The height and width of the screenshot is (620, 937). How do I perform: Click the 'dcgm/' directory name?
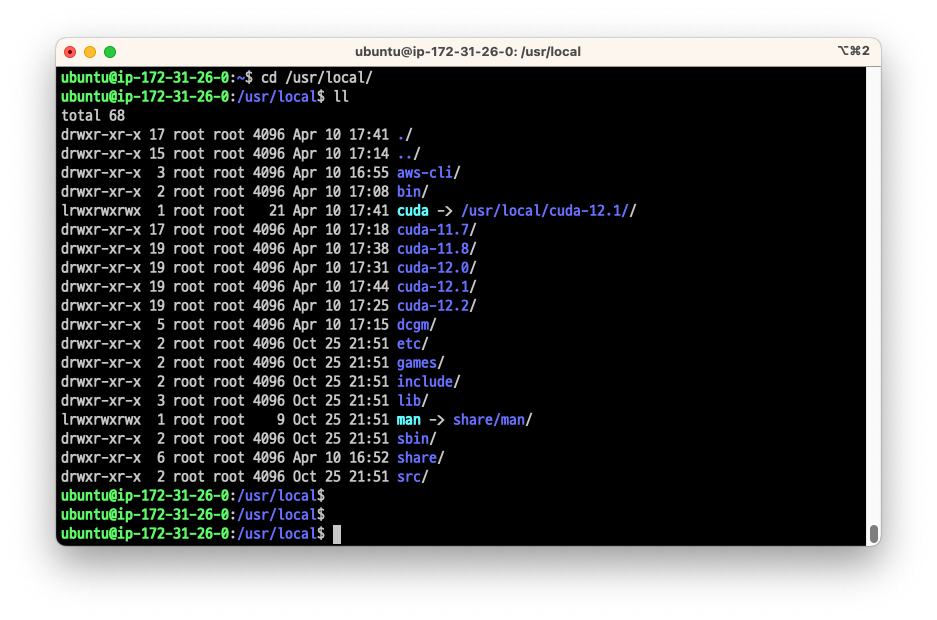click(x=417, y=325)
